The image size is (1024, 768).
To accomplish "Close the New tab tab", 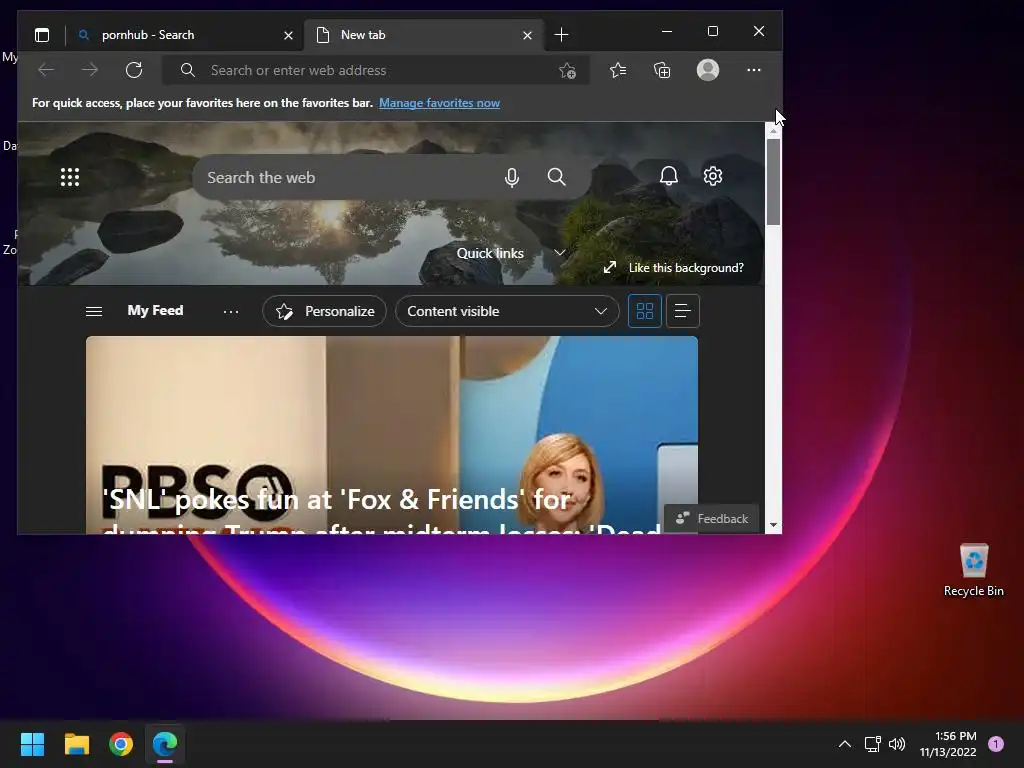I will click(x=527, y=35).
